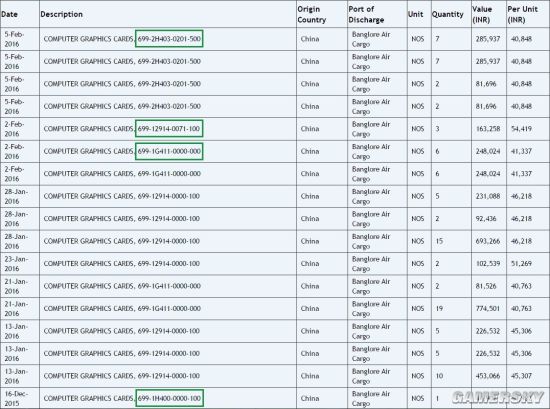The image size is (550, 409).
Task: Click the Value (INR) column header
Action: (x=482, y=14)
